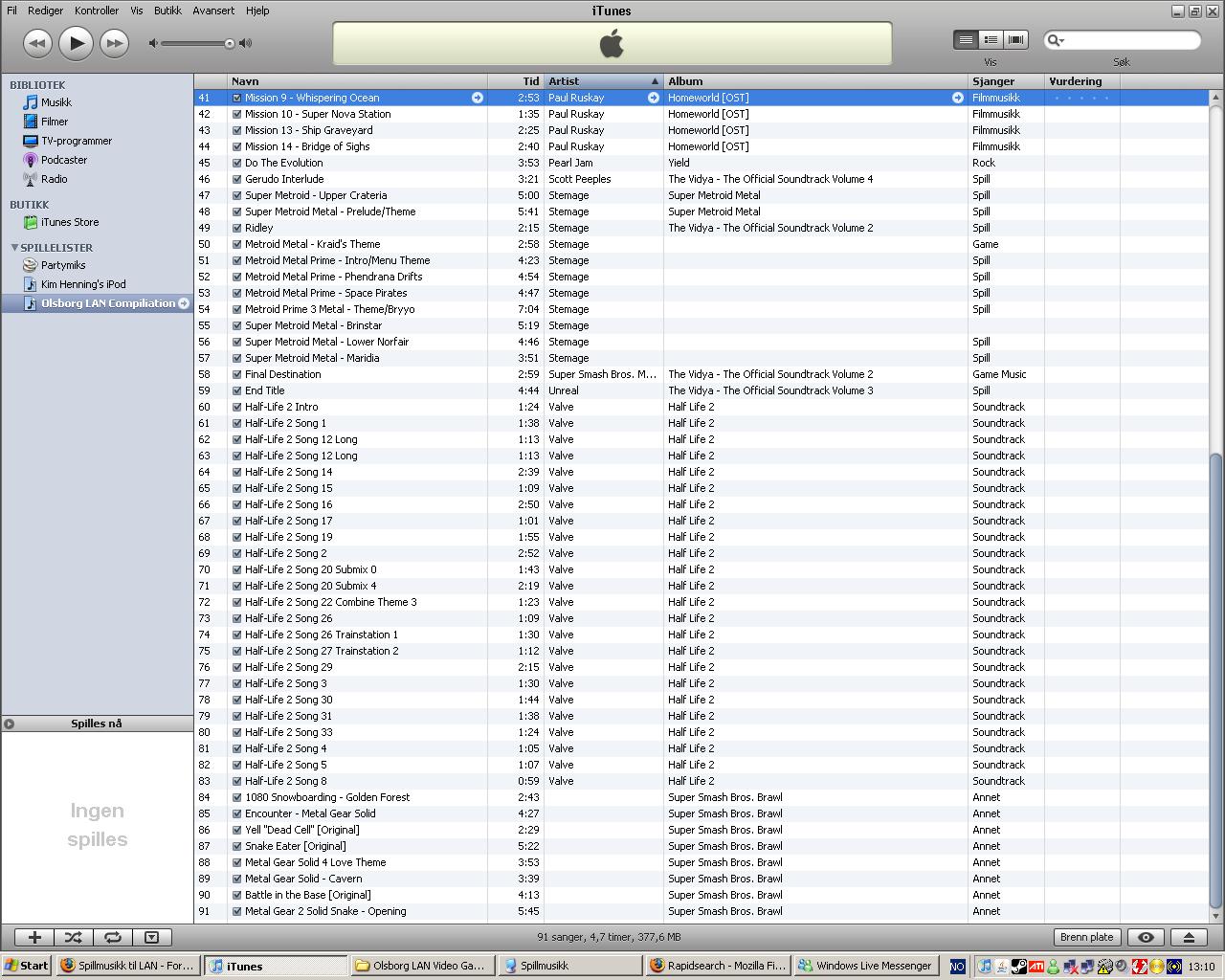The height and width of the screenshot is (980, 1225).
Task: Toggle shuffle mode
Action: point(74,938)
